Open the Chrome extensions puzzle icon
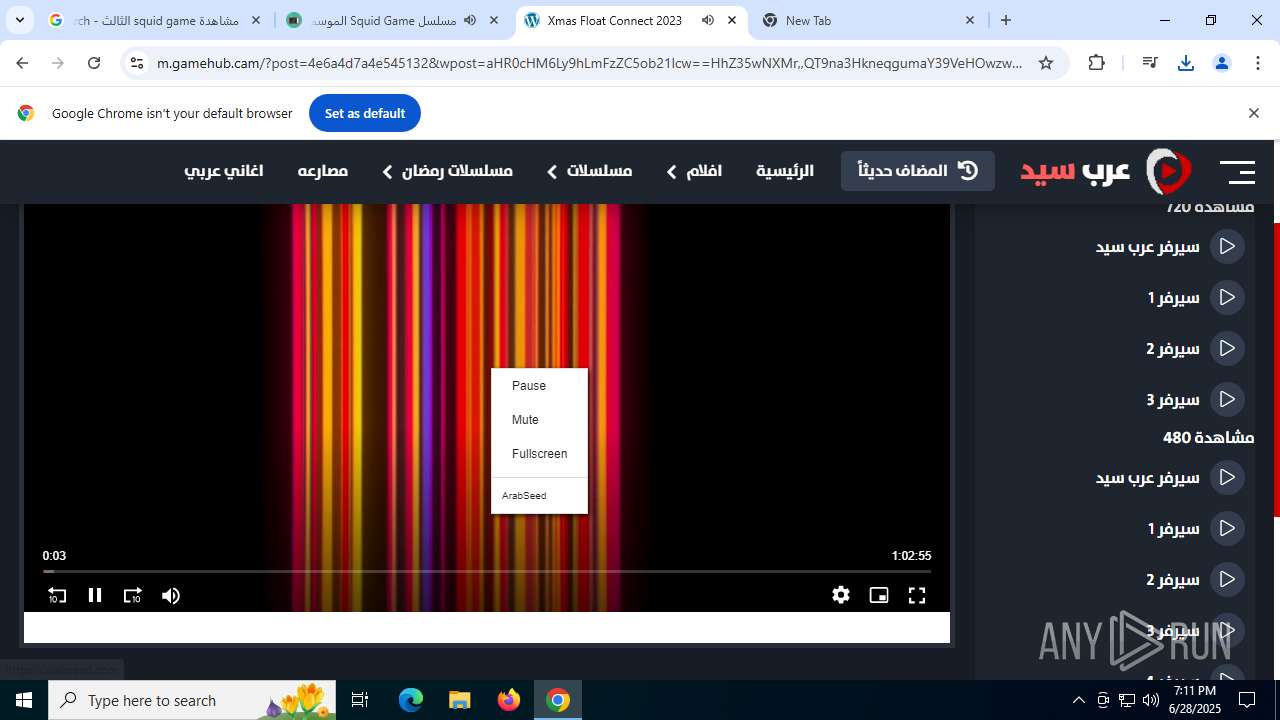Image resolution: width=1280 pixels, height=720 pixels. coord(1097,63)
